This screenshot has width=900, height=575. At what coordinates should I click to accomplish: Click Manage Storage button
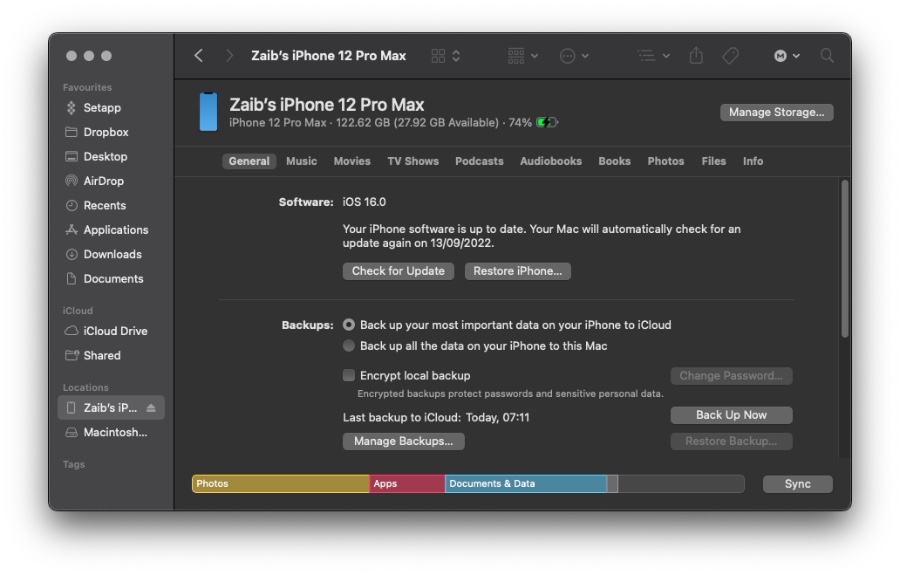coord(777,112)
